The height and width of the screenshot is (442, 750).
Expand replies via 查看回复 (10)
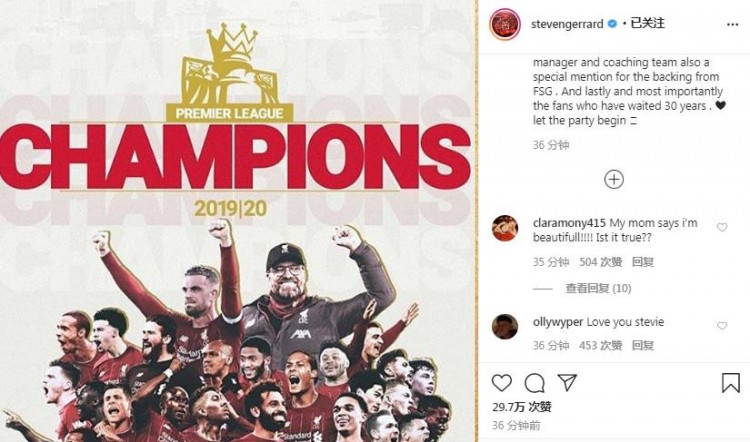coord(598,288)
